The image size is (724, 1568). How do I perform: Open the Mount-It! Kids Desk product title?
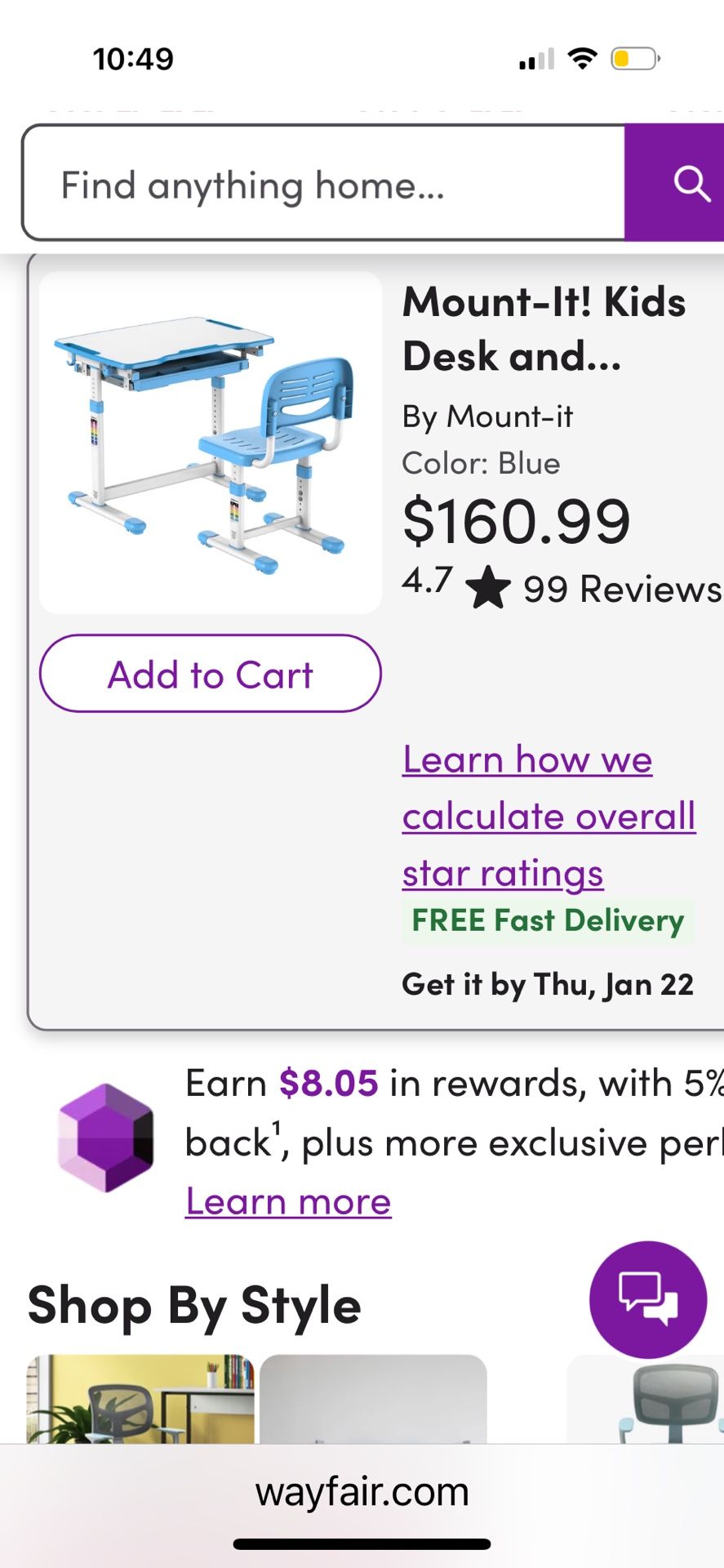[544, 328]
